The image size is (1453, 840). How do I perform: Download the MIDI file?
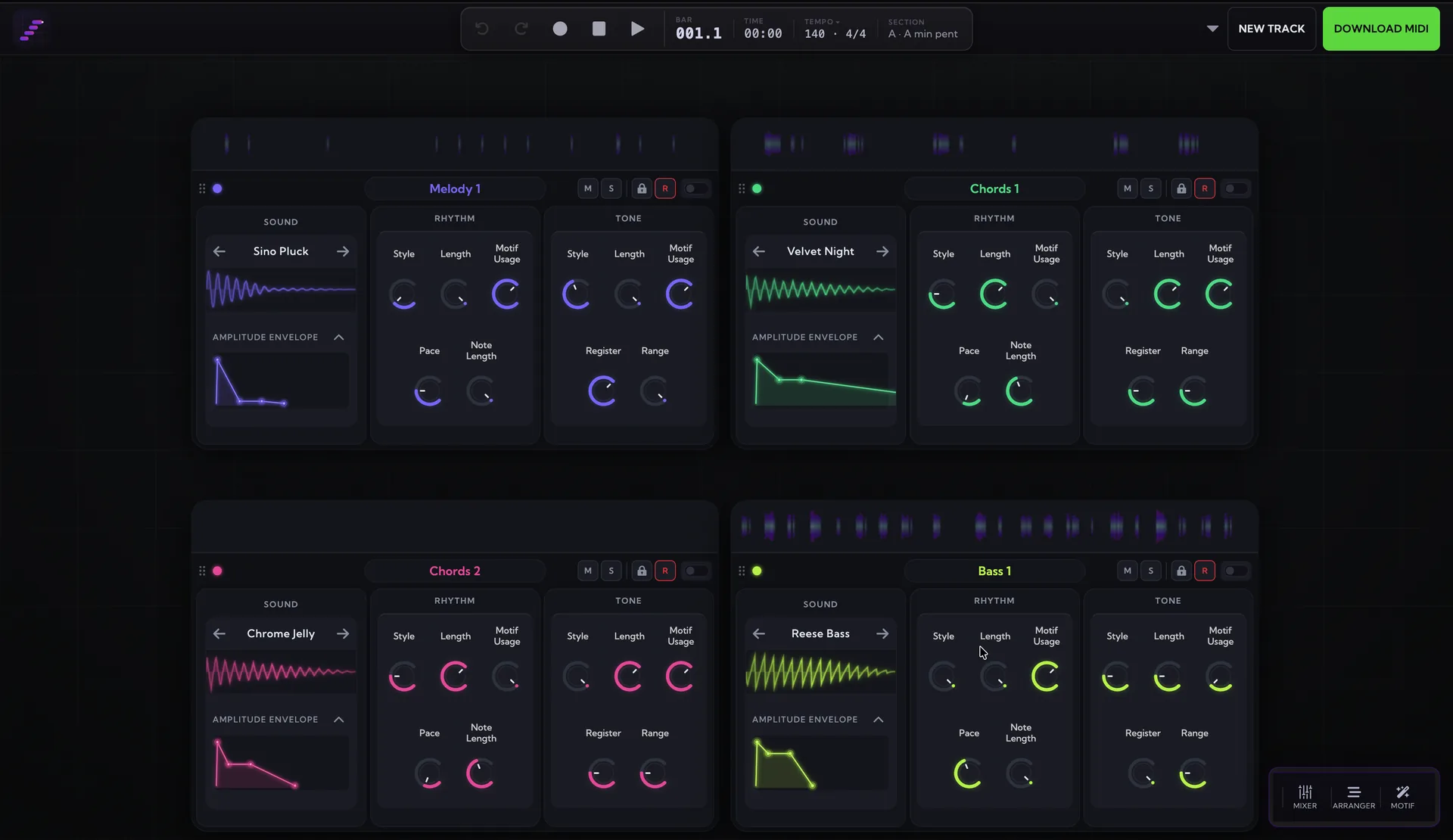[1381, 29]
